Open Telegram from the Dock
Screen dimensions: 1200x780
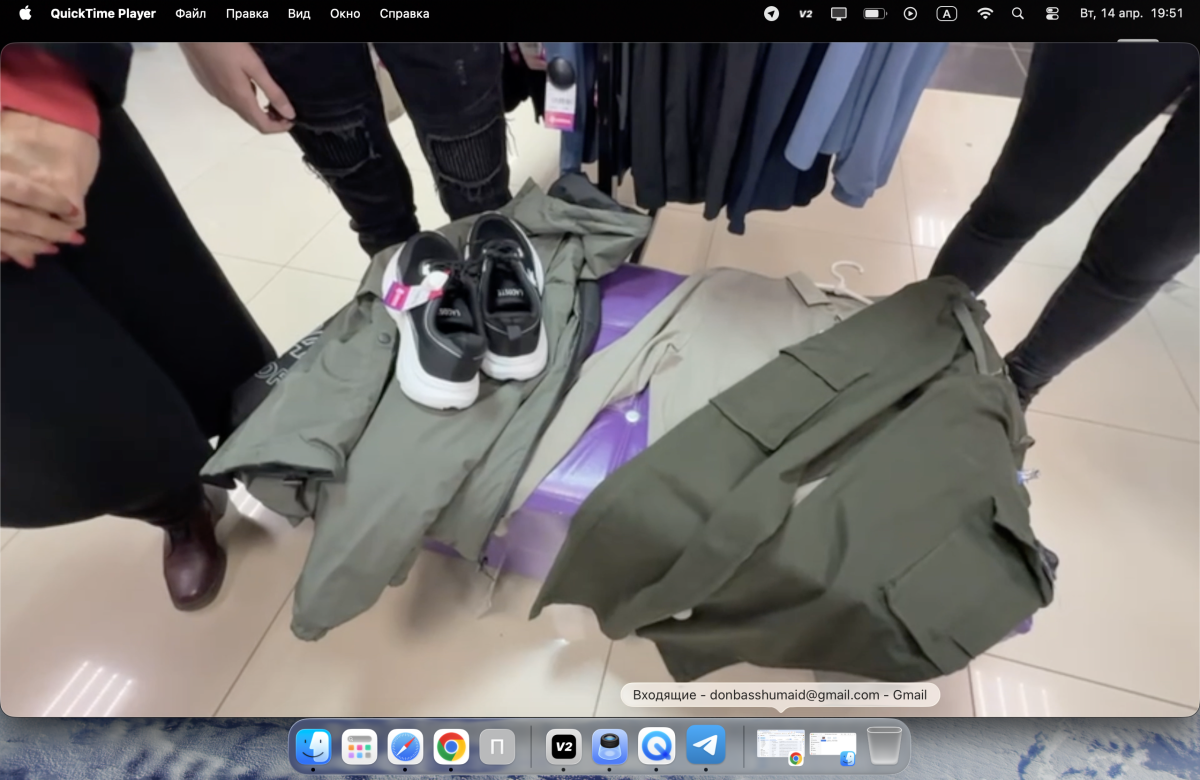tap(706, 746)
